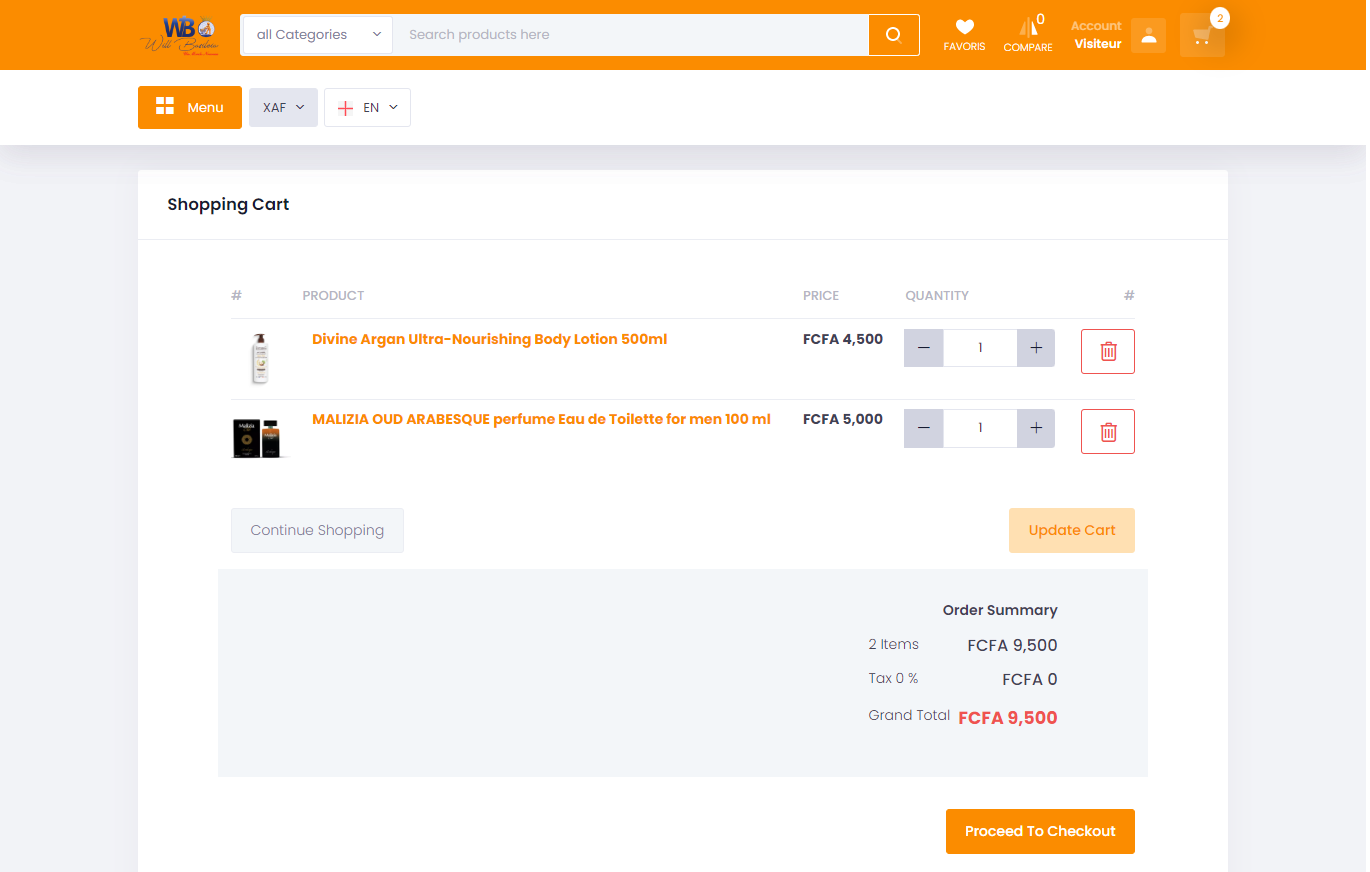
Task: Click the Order Summary heading
Action: point(1000,610)
